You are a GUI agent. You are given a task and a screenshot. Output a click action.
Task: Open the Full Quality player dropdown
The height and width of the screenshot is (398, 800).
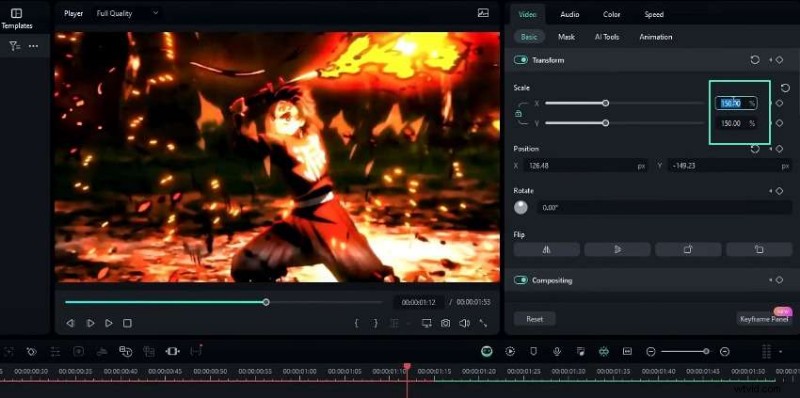click(128, 14)
